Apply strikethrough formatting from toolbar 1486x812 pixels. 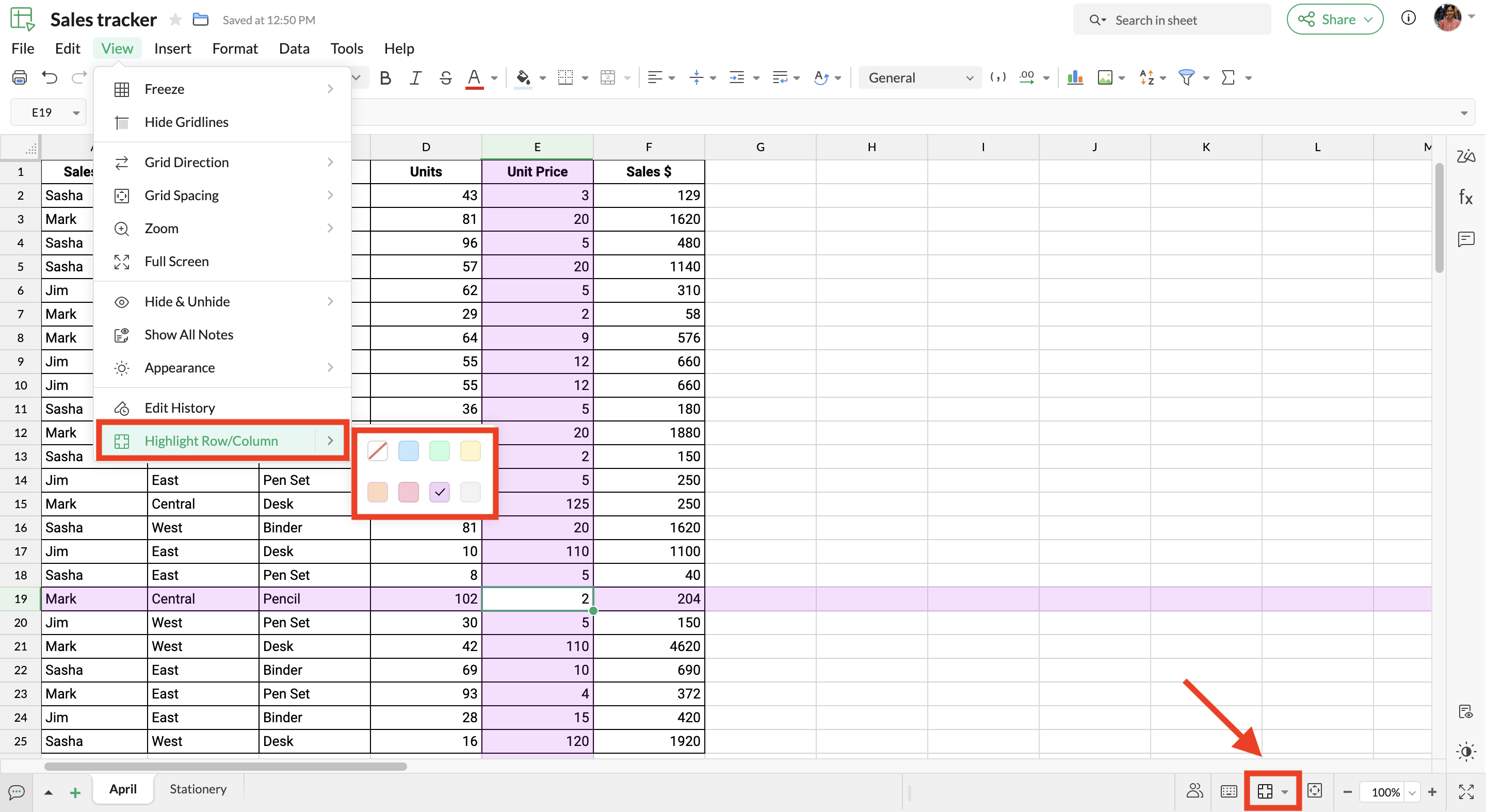click(x=445, y=78)
